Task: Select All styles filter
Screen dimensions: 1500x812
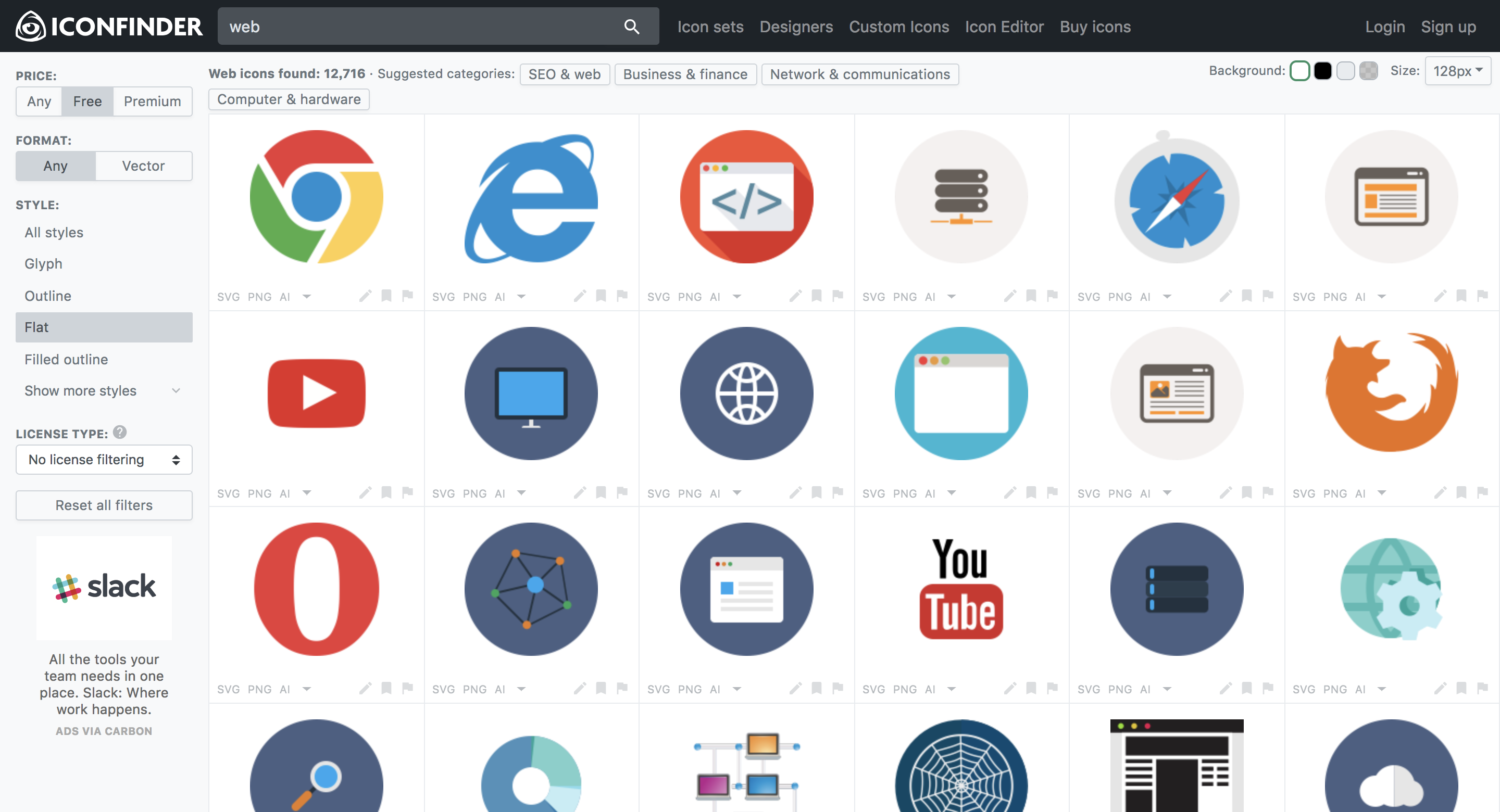Action: 104,232
